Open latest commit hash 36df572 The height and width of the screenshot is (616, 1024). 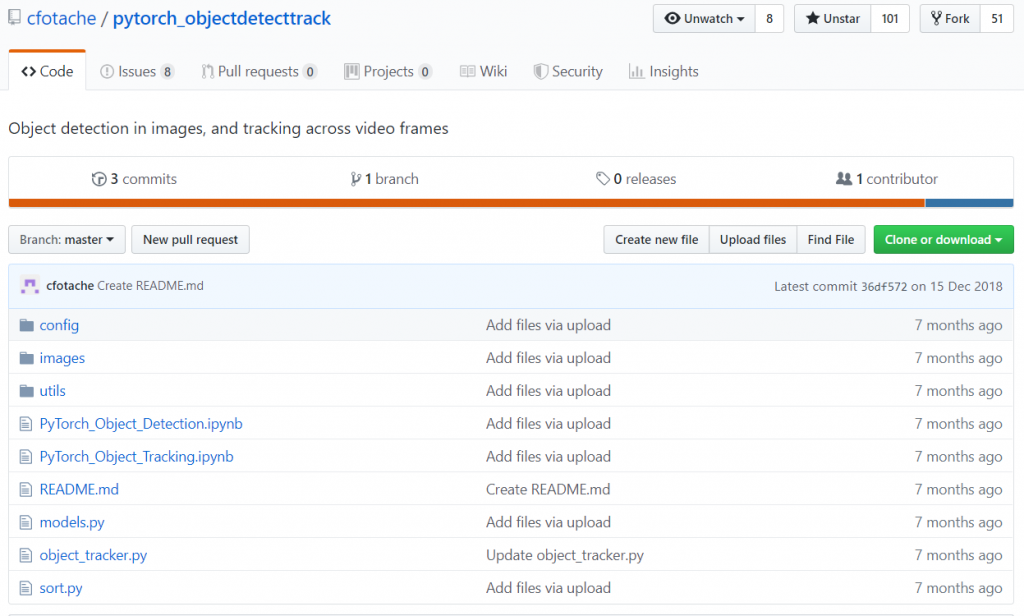click(884, 286)
